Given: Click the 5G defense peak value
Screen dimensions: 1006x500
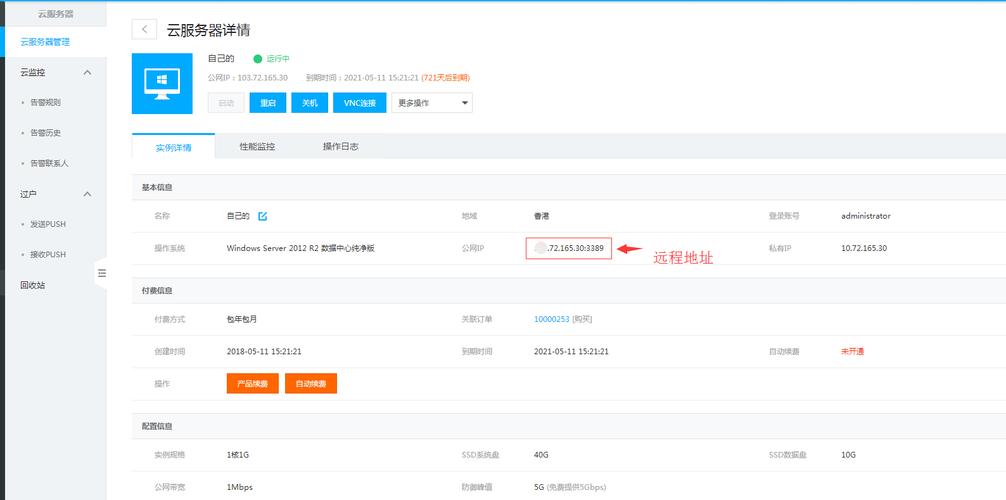Looking at the screenshot, I should tap(539, 487).
